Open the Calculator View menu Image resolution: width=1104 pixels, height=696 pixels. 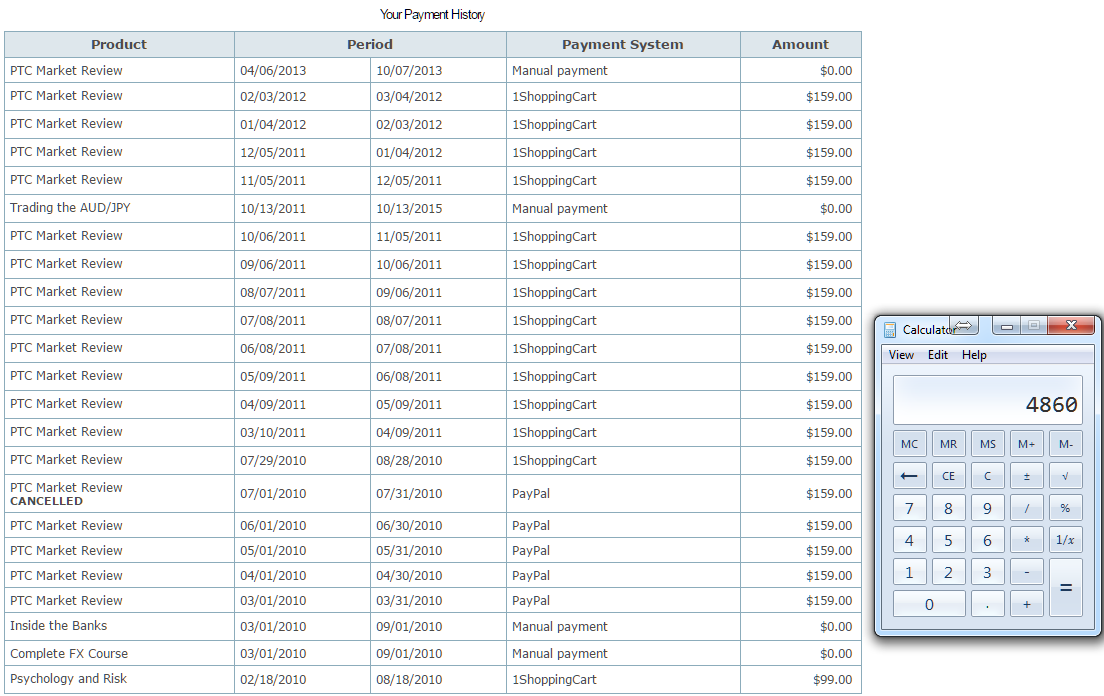click(x=901, y=355)
